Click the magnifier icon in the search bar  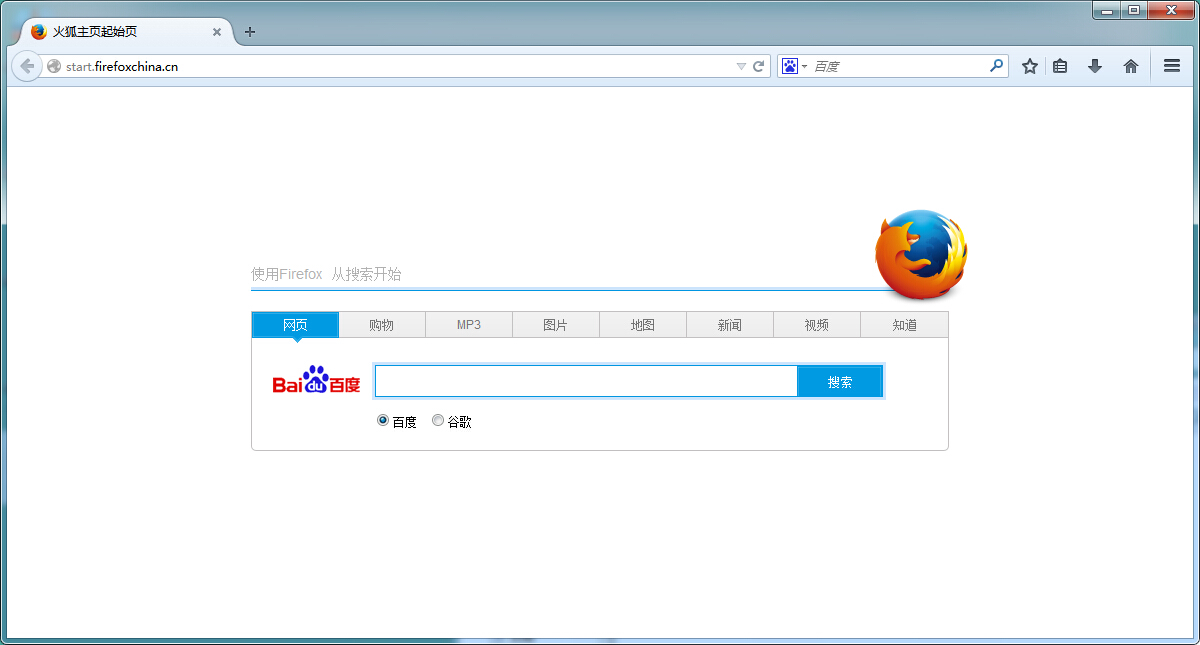click(x=996, y=66)
